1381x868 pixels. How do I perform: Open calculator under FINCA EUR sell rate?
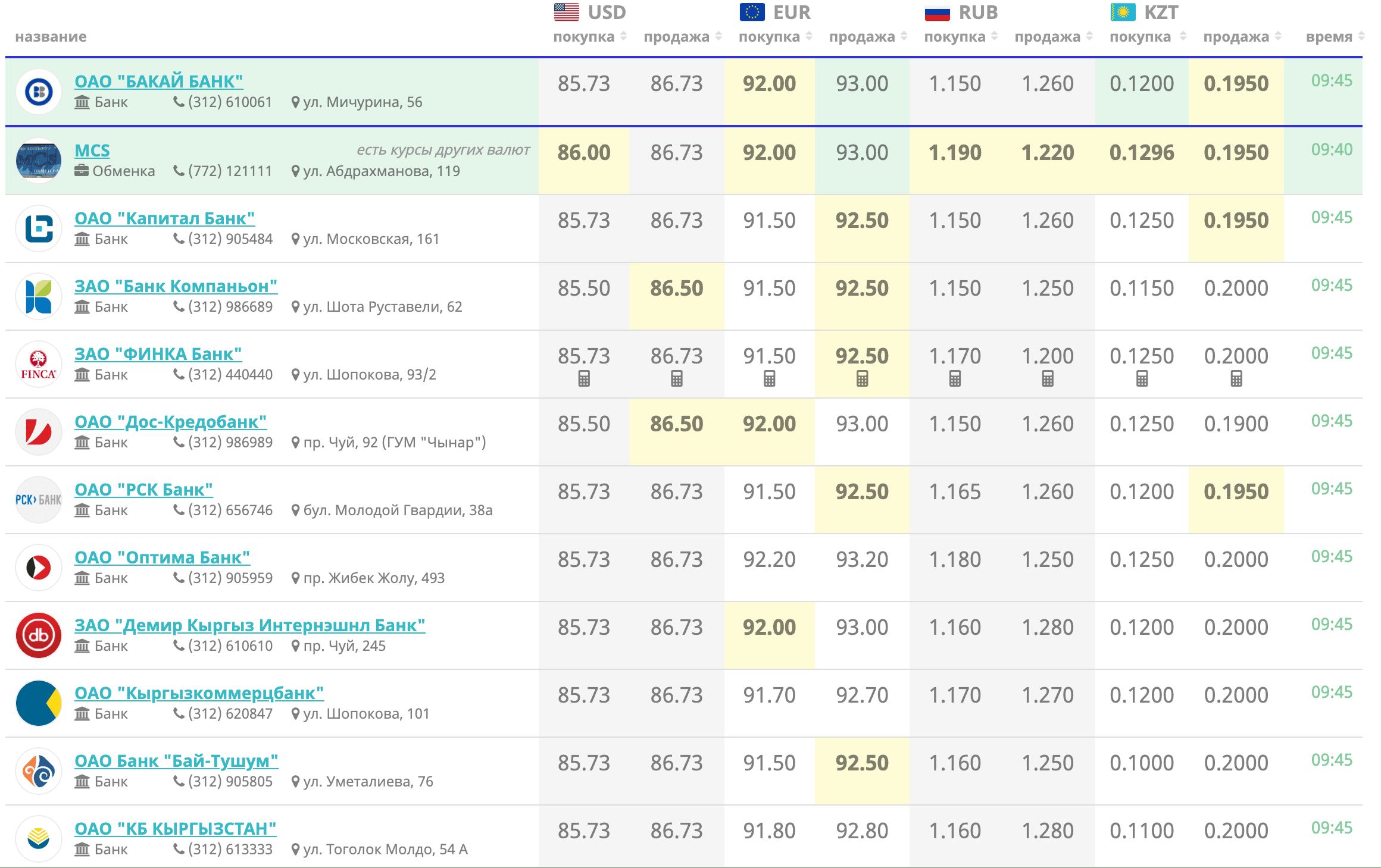(862, 378)
